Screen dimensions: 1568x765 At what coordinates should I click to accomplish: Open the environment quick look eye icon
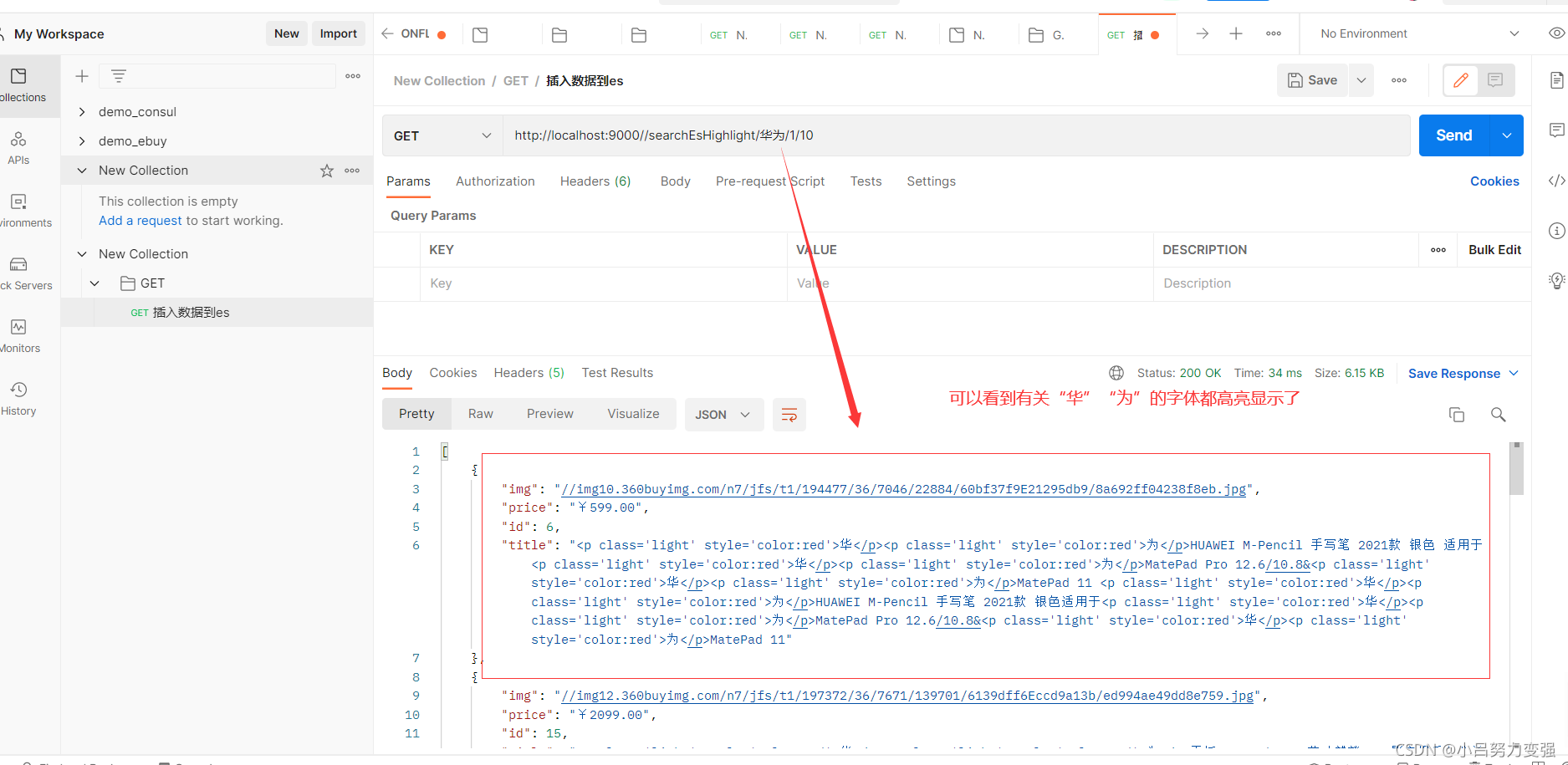click(1556, 33)
